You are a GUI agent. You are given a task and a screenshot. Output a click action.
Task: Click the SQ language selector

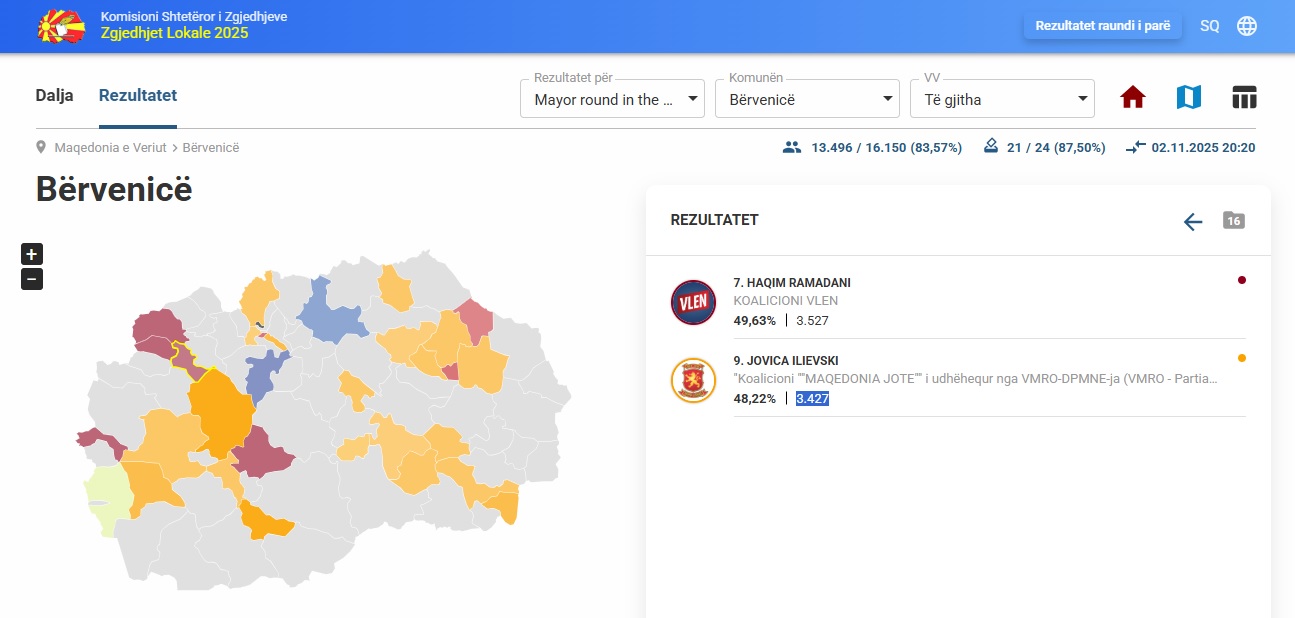[1209, 26]
